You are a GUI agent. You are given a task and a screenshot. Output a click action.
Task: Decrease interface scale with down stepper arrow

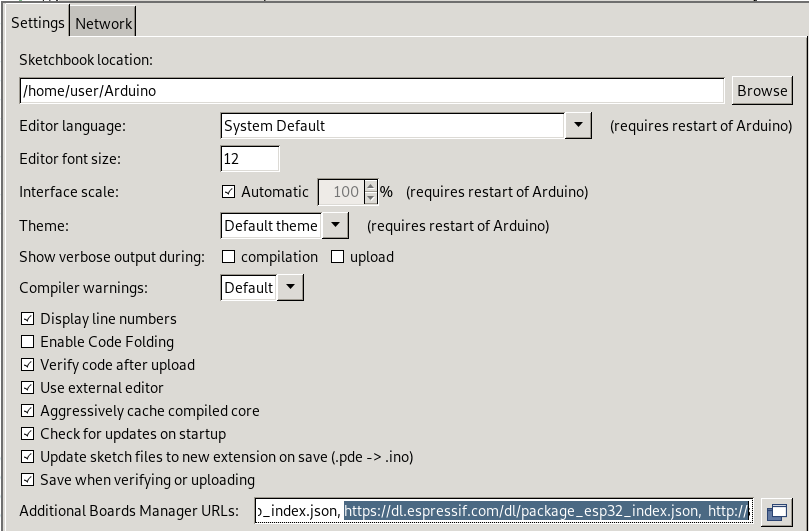point(370,198)
